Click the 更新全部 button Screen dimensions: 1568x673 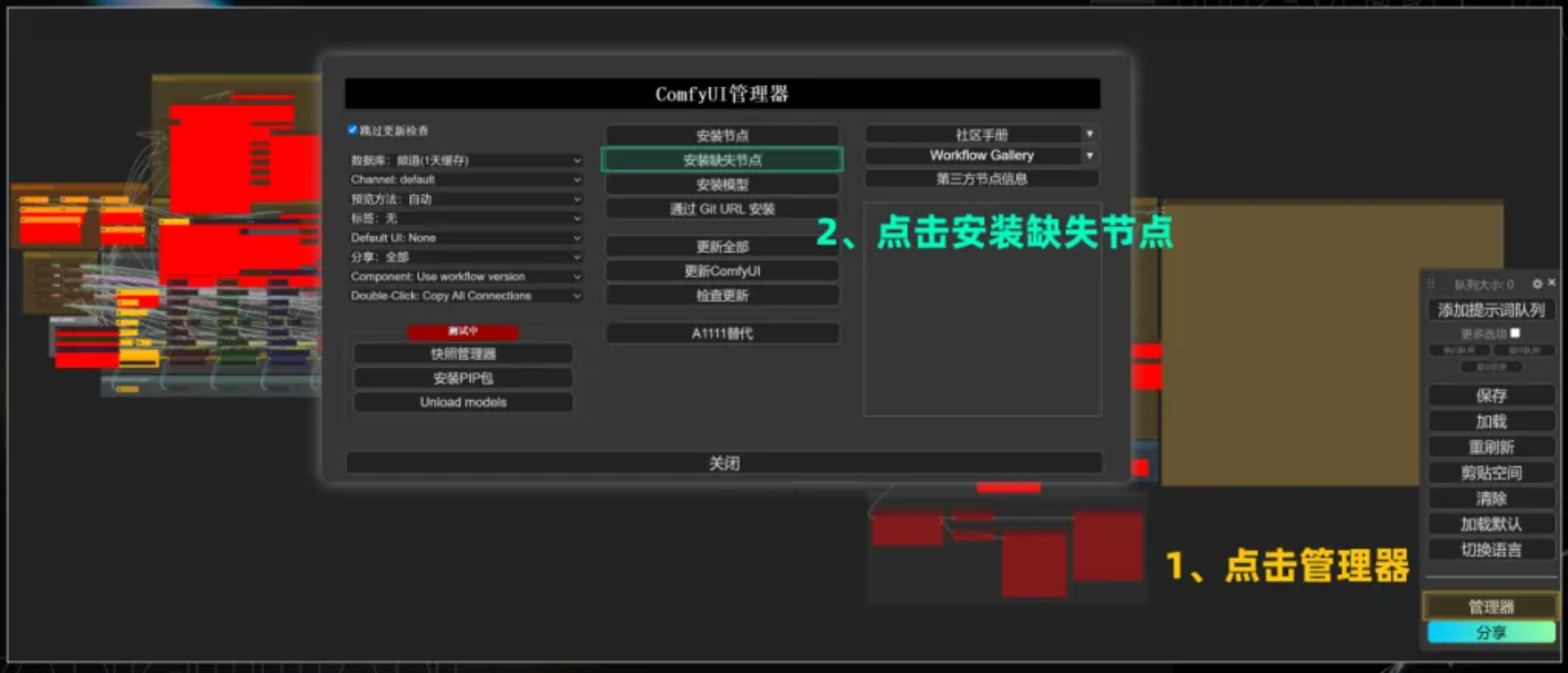722,247
